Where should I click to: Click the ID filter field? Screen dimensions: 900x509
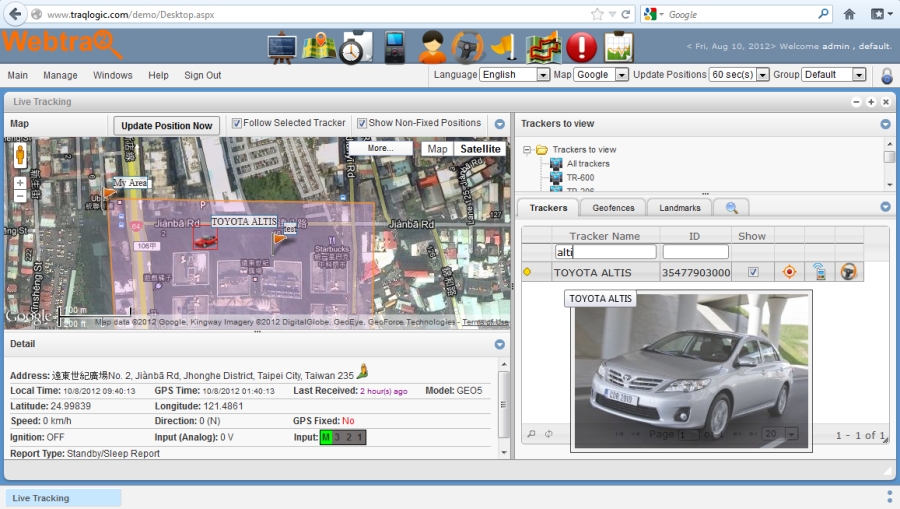(695, 252)
